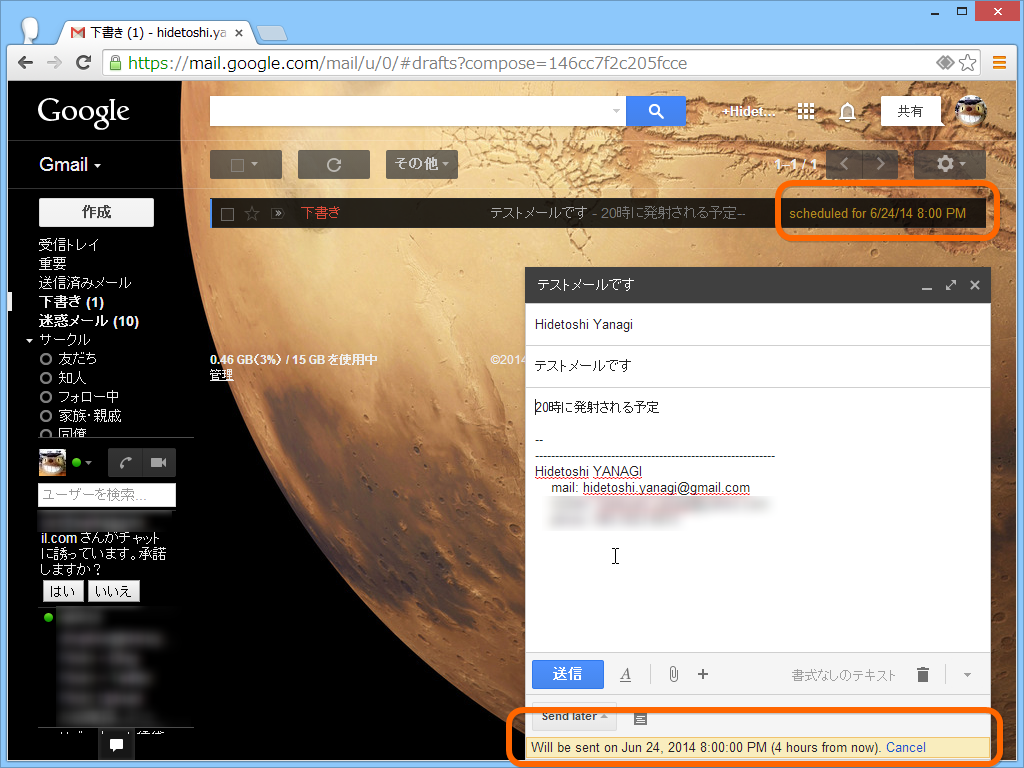1024x768 pixels.
Task: Open the 重要 label
Action: click(x=52, y=264)
